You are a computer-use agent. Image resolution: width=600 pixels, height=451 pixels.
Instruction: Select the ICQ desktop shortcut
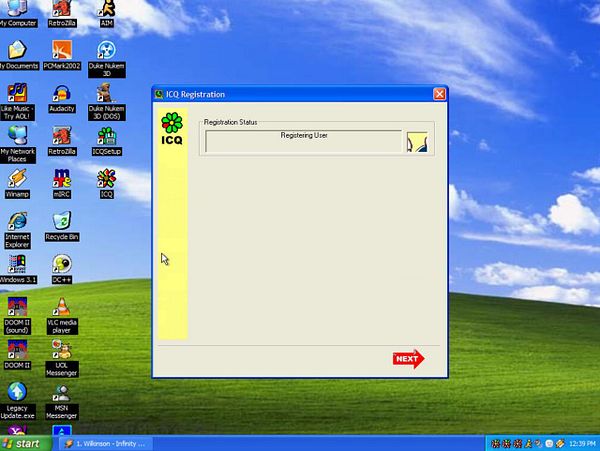(106, 184)
